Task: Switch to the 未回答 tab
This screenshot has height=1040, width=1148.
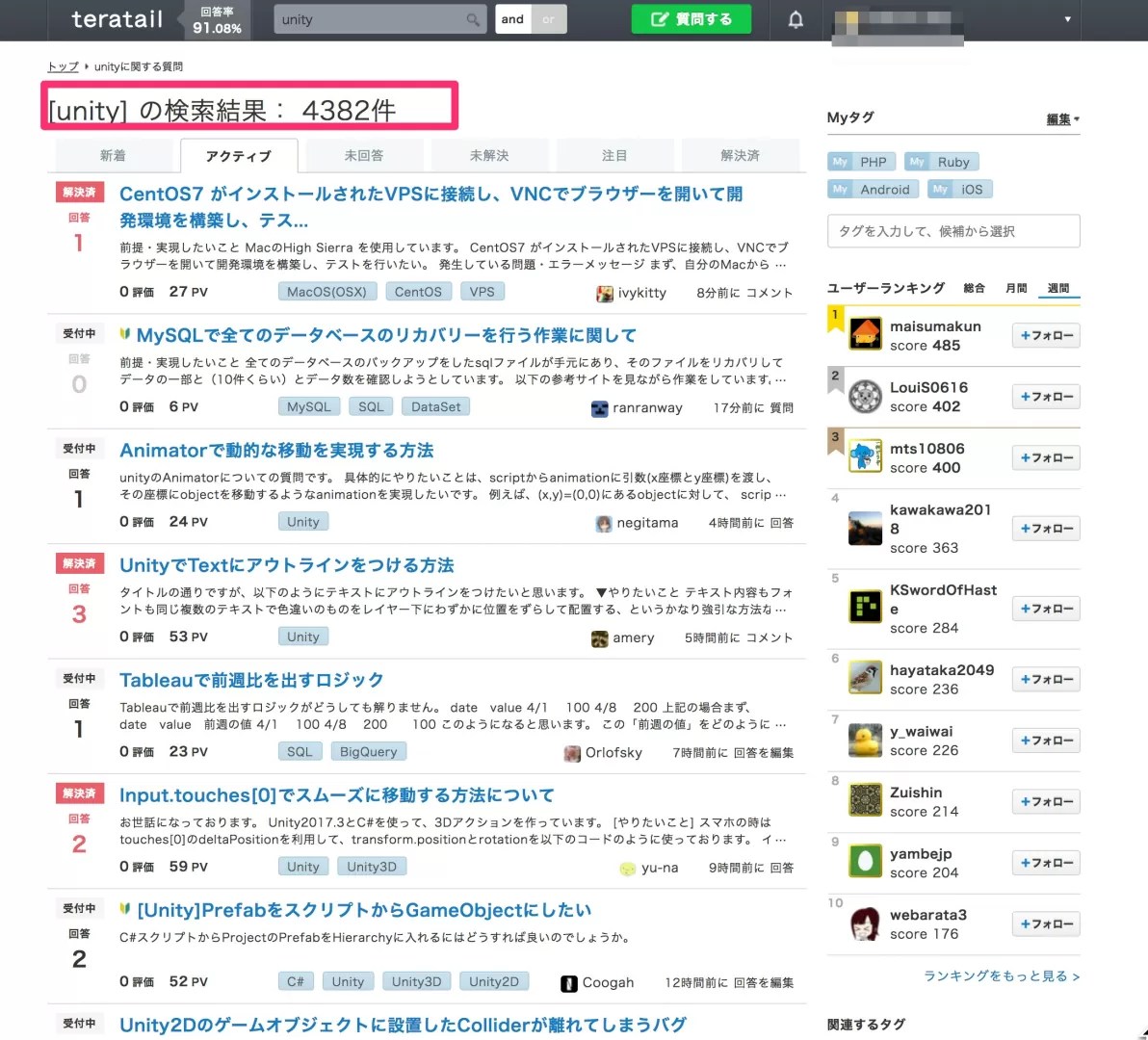Action: click(x=364, y=156)
